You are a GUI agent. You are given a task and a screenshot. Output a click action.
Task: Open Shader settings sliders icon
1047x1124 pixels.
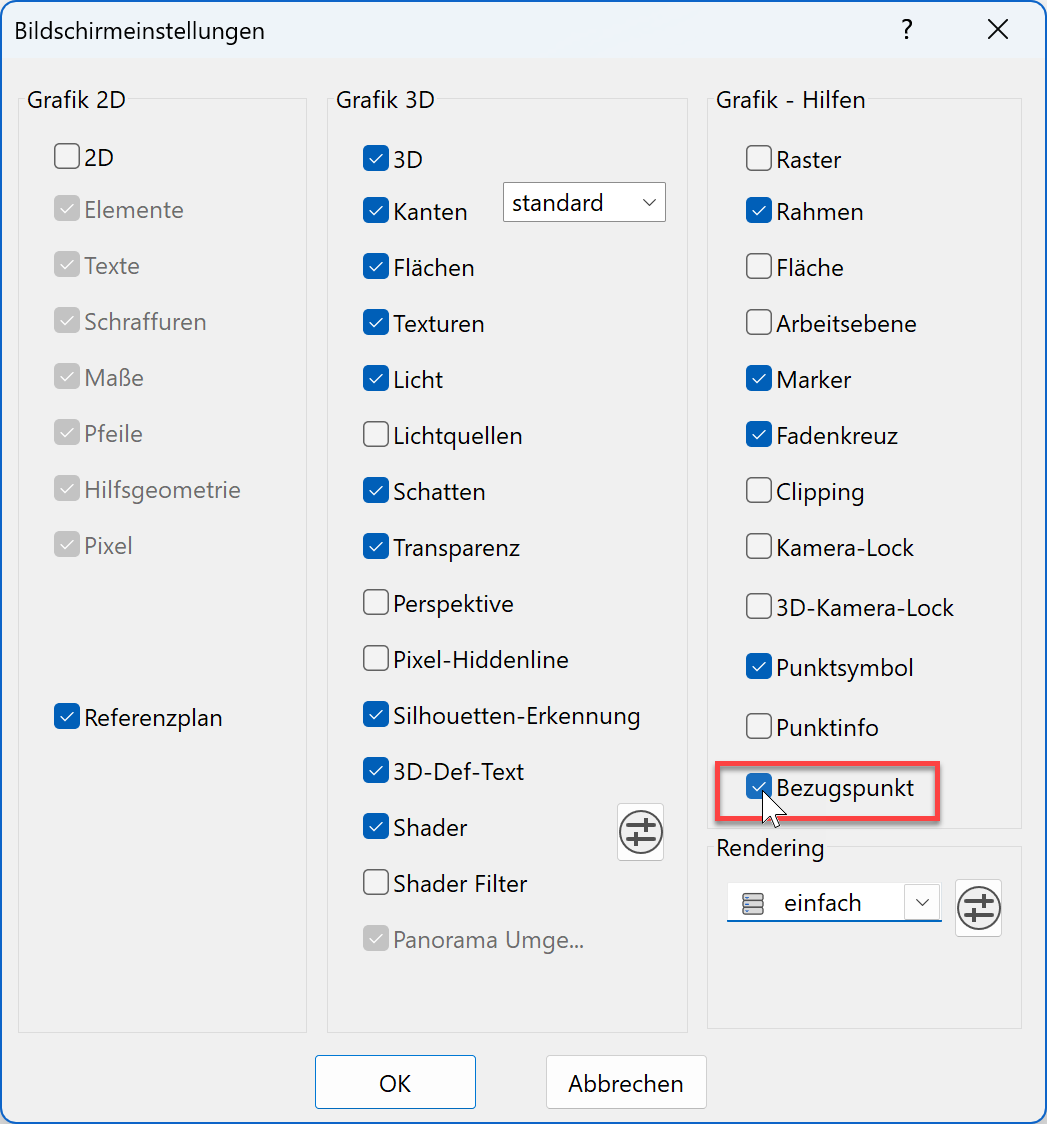click(641, 831)
